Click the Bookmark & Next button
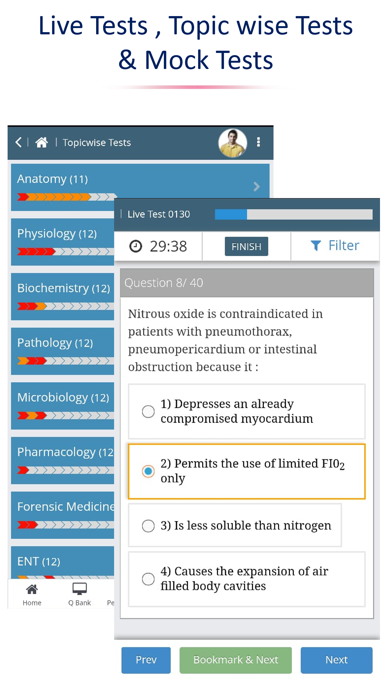The width and height of the screenshot is (392, 696). coord(236,660)
